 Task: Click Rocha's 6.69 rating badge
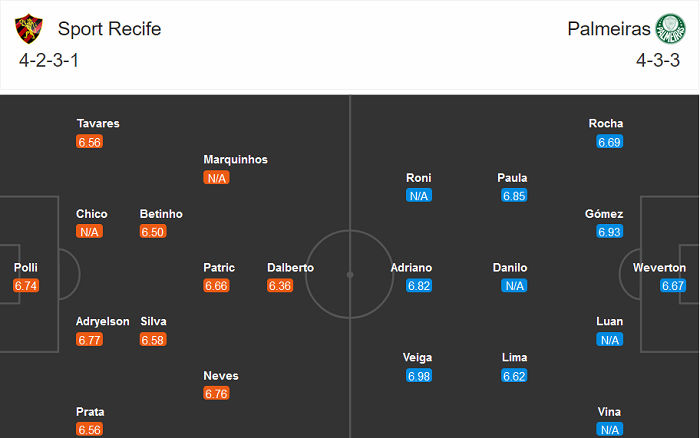coord(610,142)
